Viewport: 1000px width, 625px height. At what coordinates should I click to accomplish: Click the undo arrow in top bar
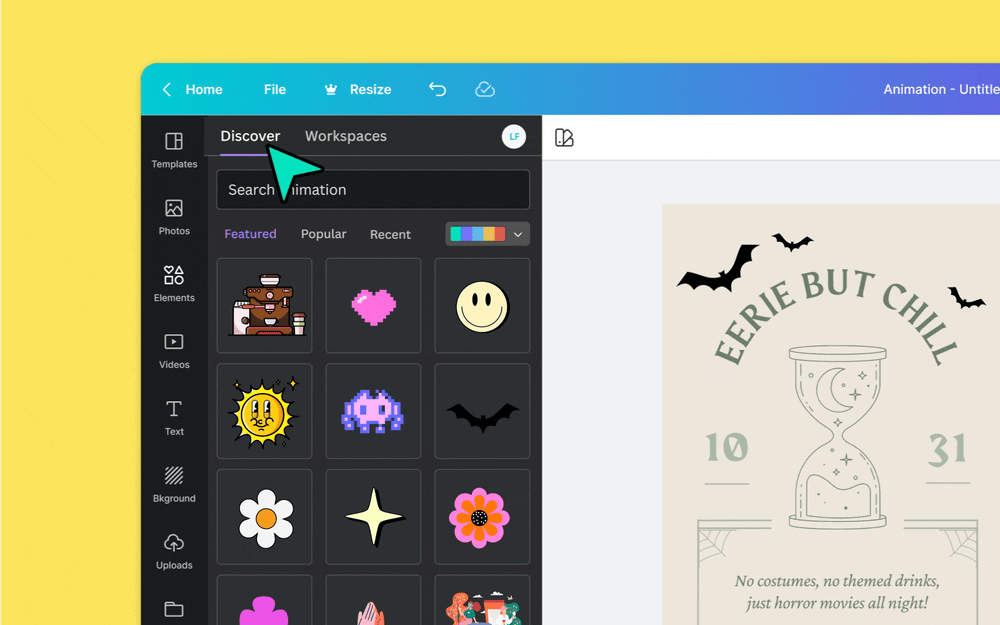tap(438, 89)
